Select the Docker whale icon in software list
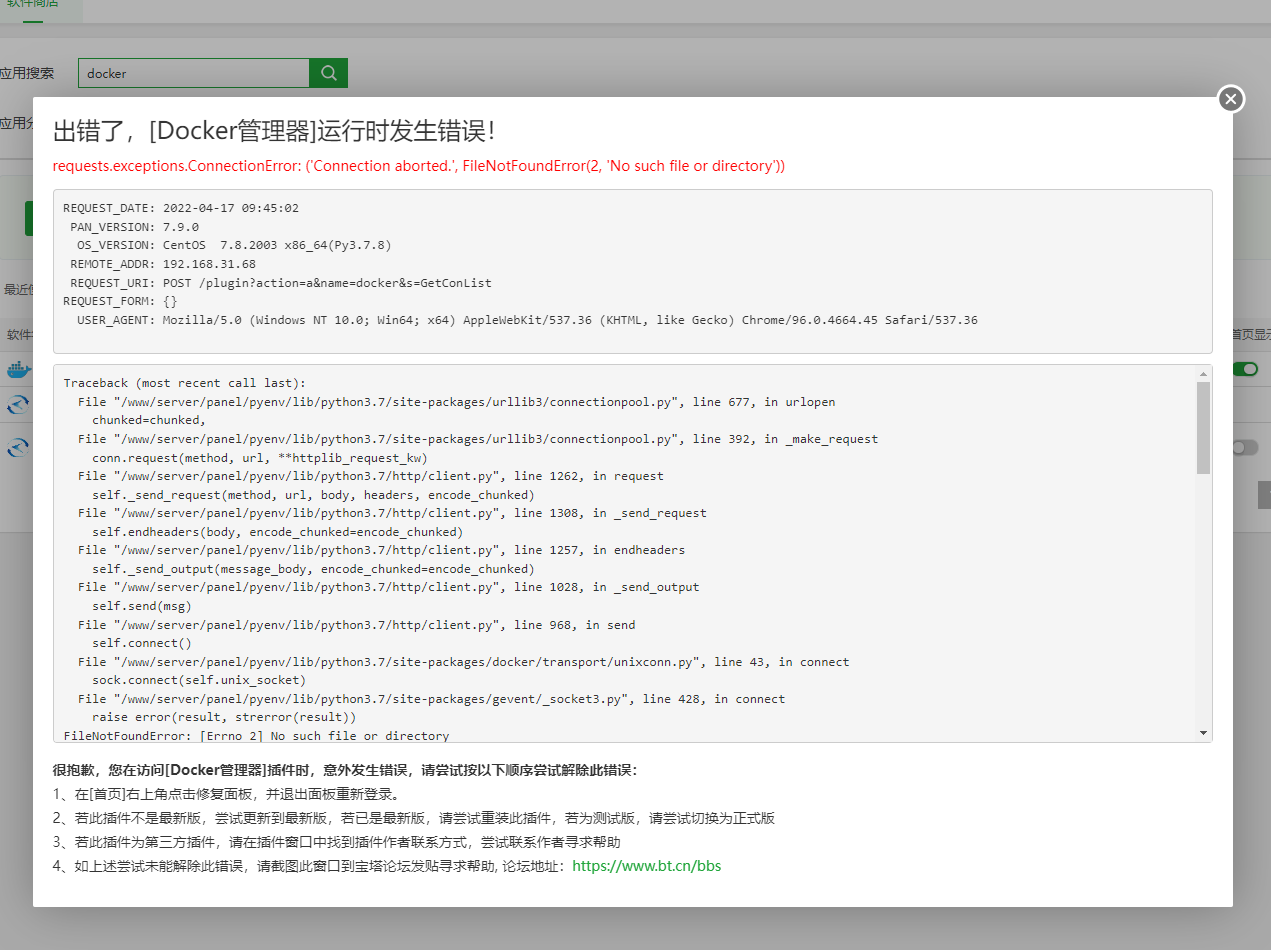 point(19,370)
